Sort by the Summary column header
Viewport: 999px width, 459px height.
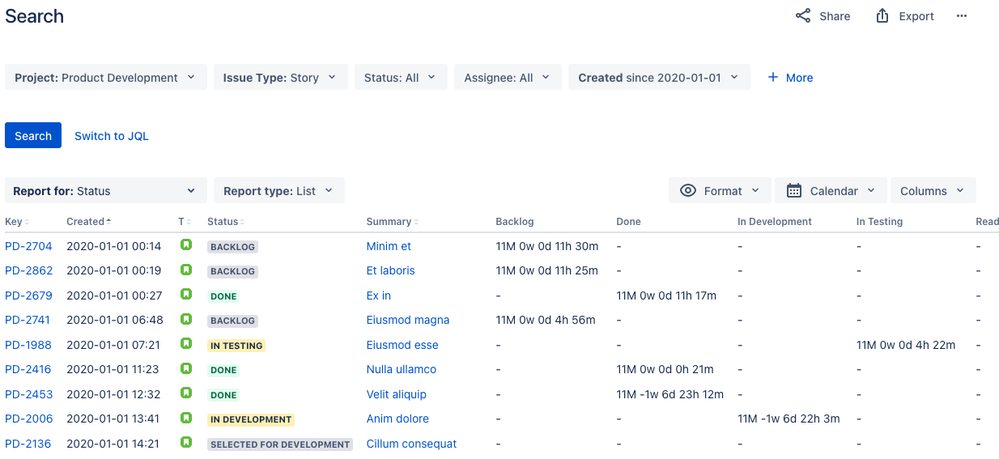[x=392, y=222]
